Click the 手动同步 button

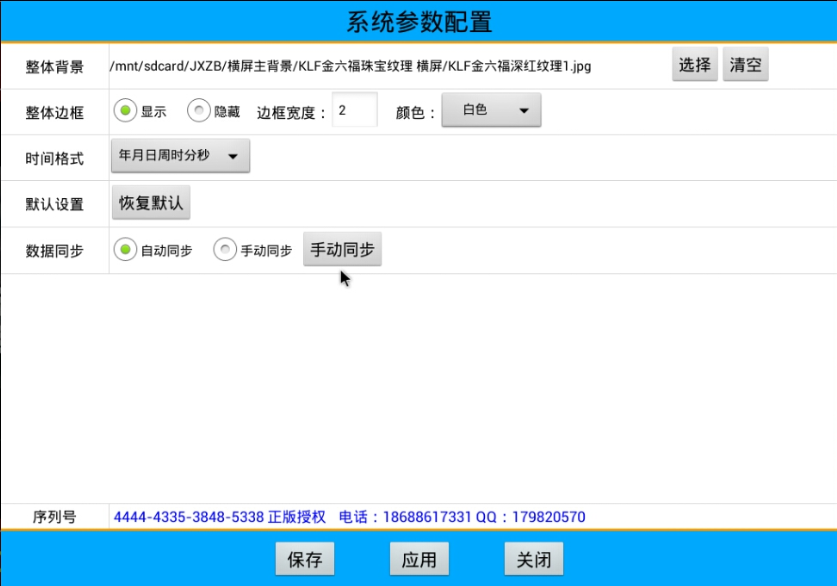tap(342, 249)
